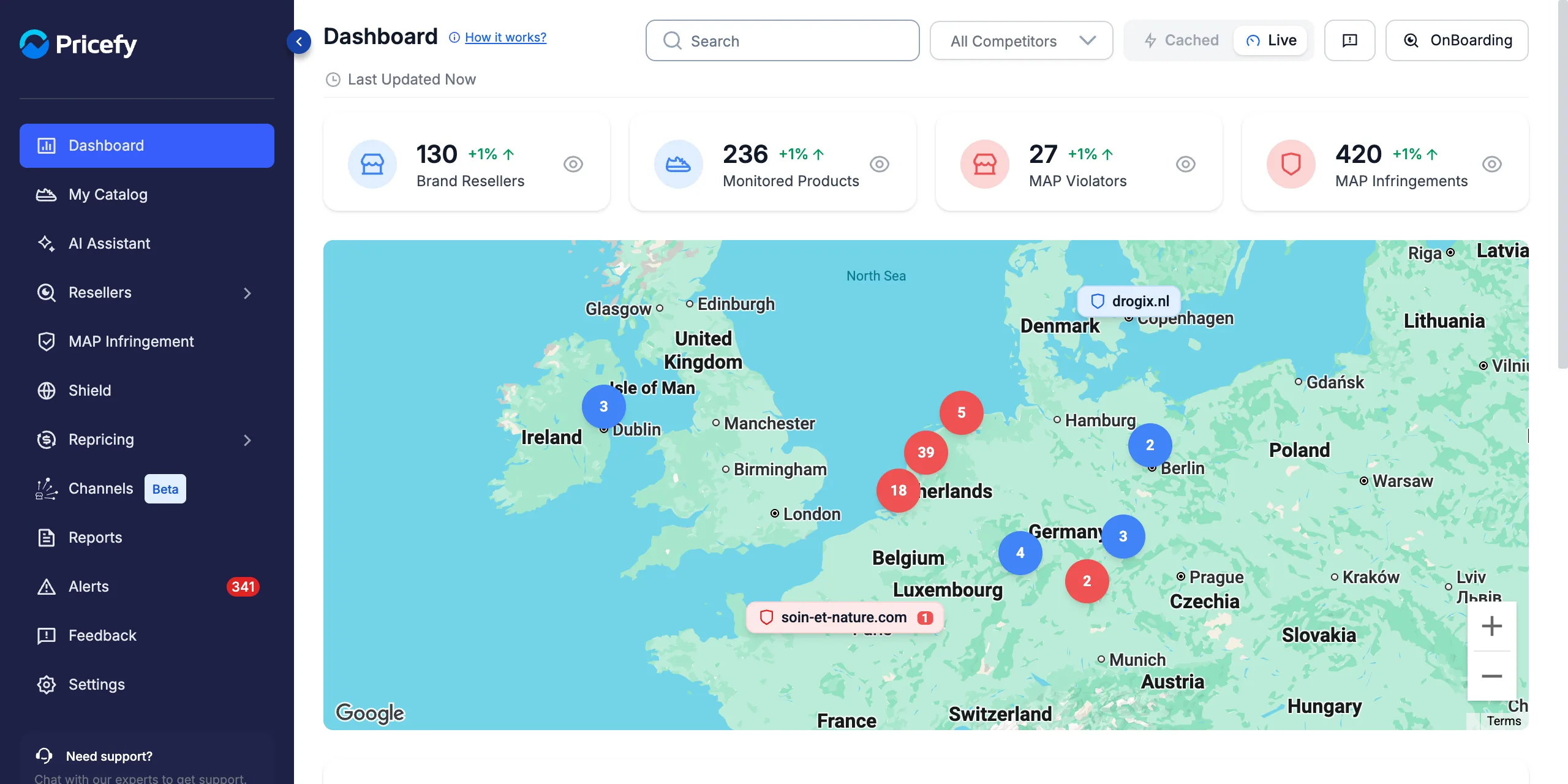Toggle visibility of Monitored Products card
The image size is (1568, 784).
(880, 164)
